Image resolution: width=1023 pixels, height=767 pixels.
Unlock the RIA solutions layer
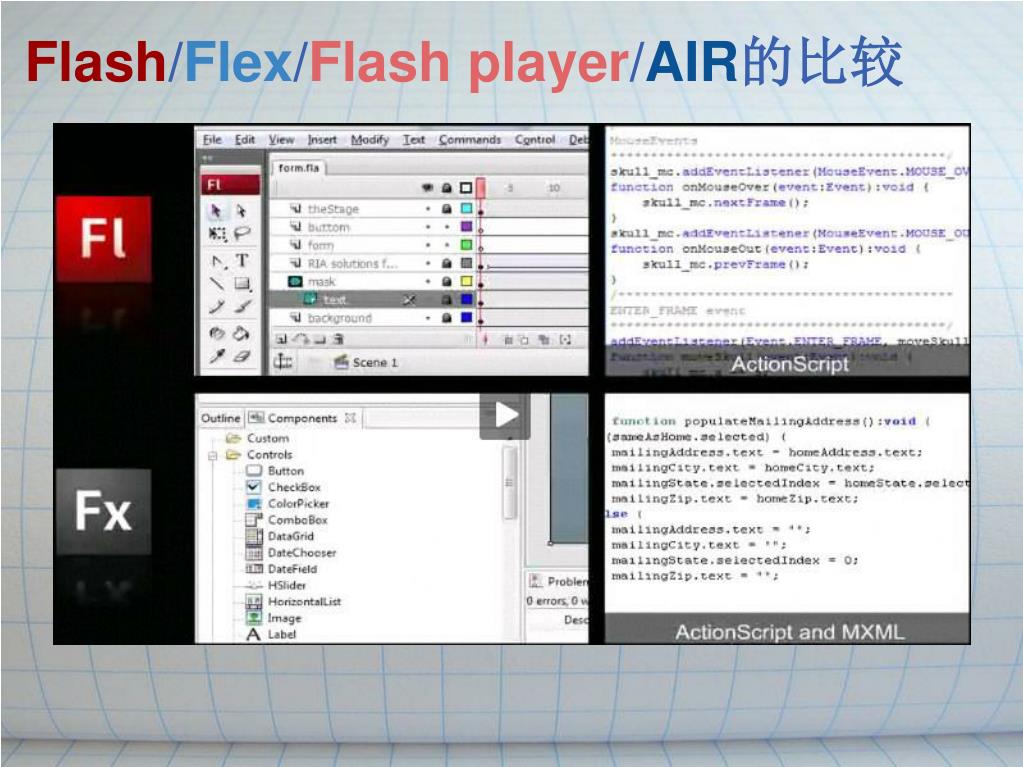click(447, 263)
